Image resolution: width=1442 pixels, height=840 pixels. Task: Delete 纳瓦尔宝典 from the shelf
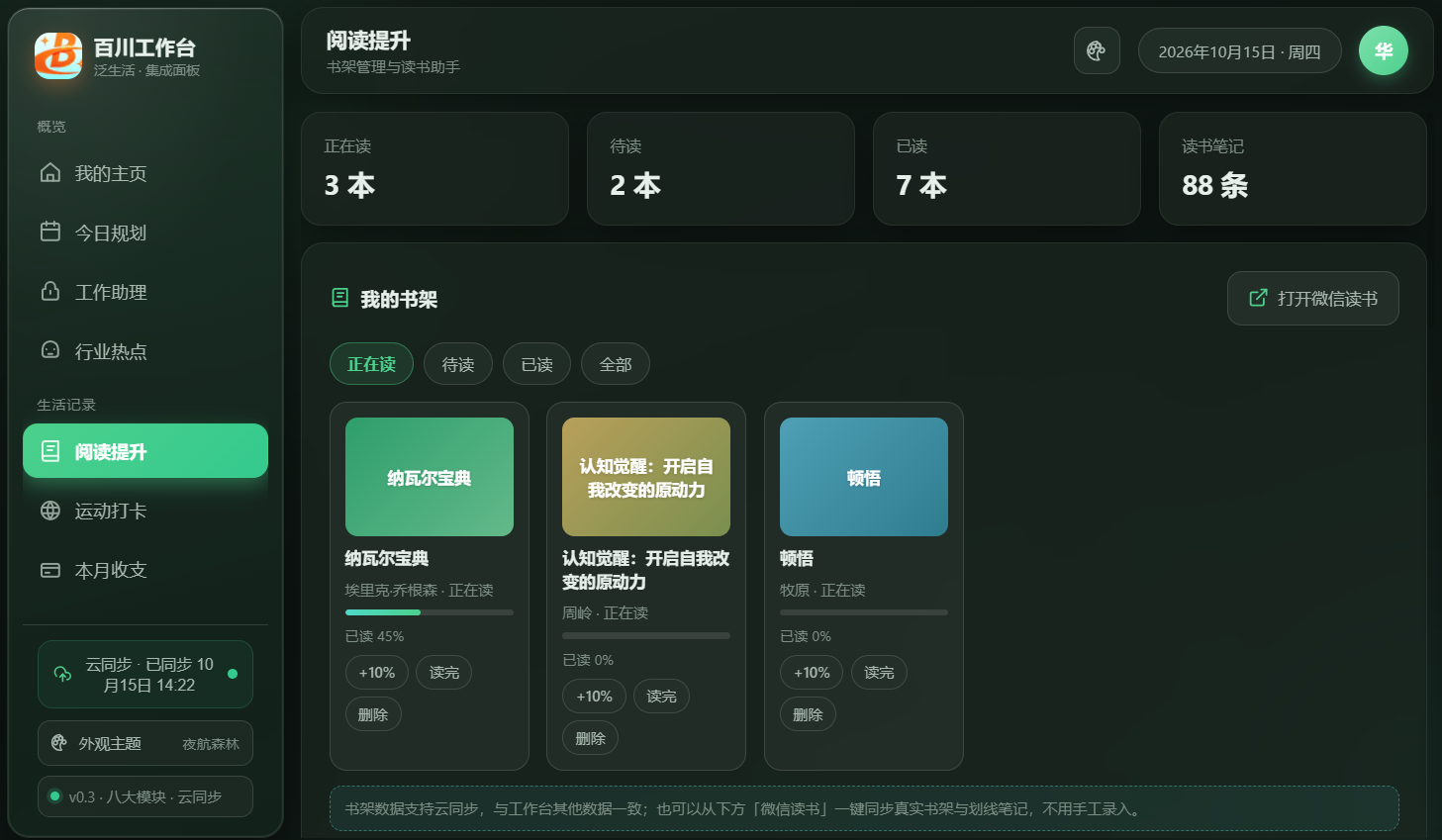(373, 714)
